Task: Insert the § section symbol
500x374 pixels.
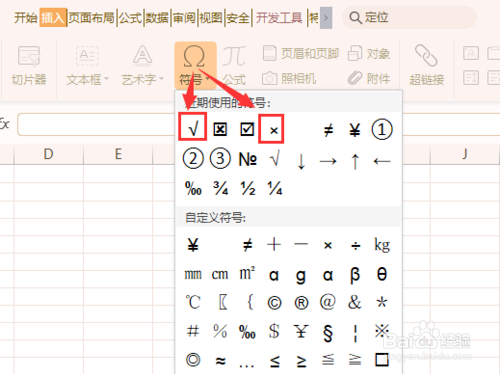Action: (x=328, y=333)
